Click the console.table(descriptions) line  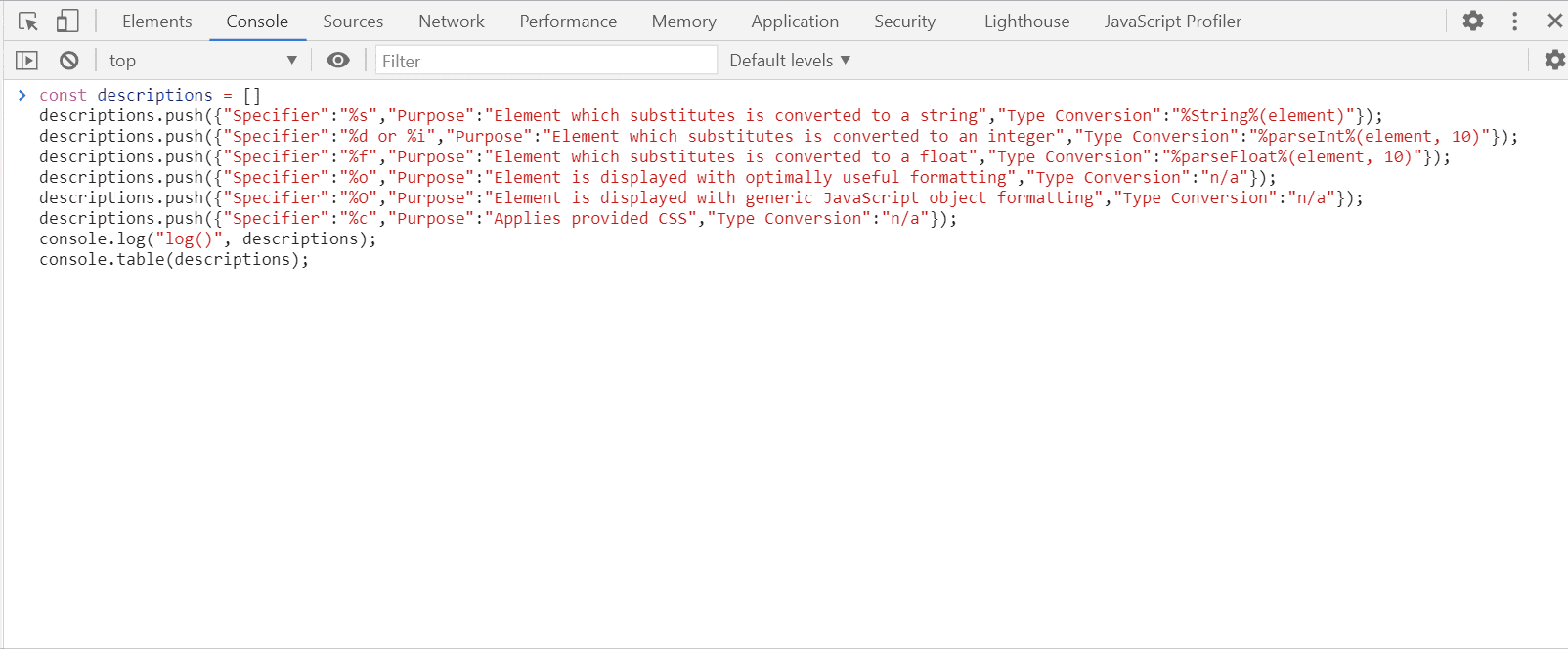[174, 259]
